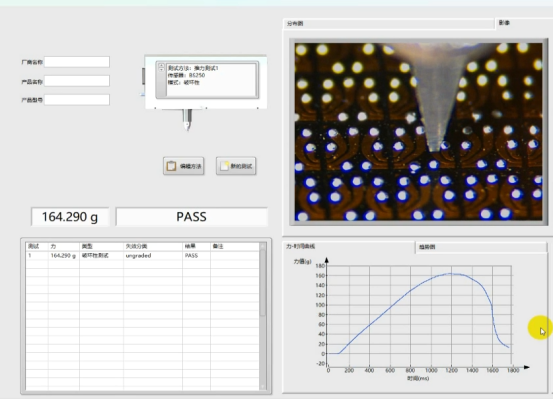The width and height of the screenshot is (554, 400).
Task: Select test row 1 with 164.290 g
Action: pyautogui.click(x=143, y=255)
